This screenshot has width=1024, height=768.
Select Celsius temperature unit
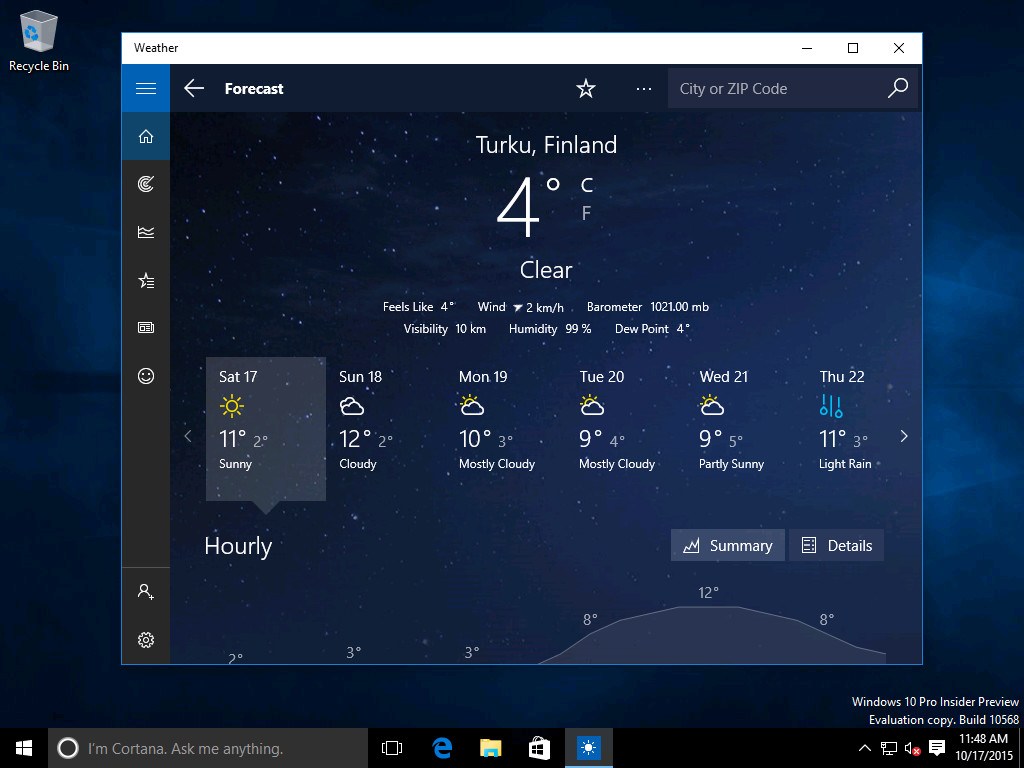click(587, 185)
